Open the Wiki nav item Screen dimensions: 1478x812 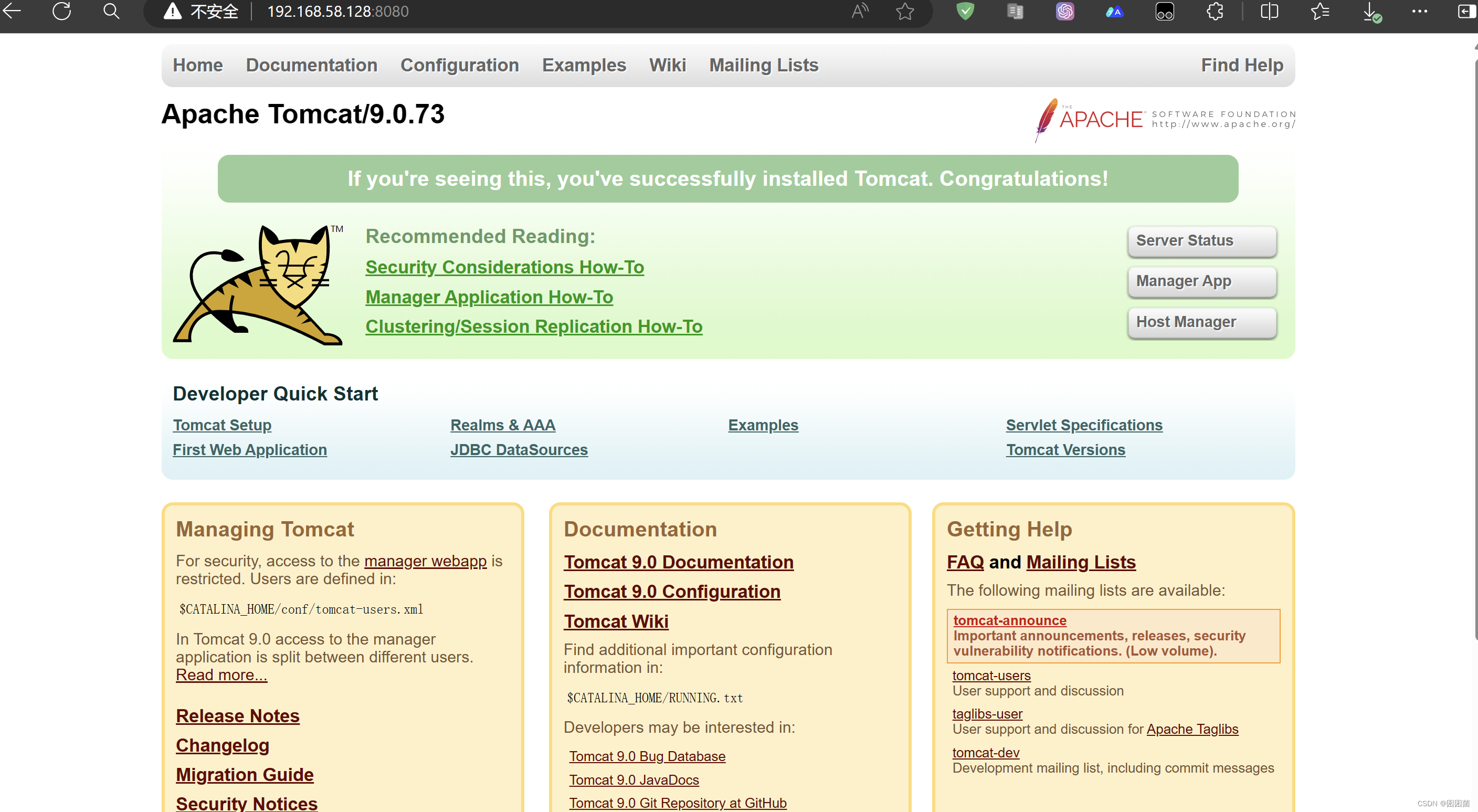[668, 65]
